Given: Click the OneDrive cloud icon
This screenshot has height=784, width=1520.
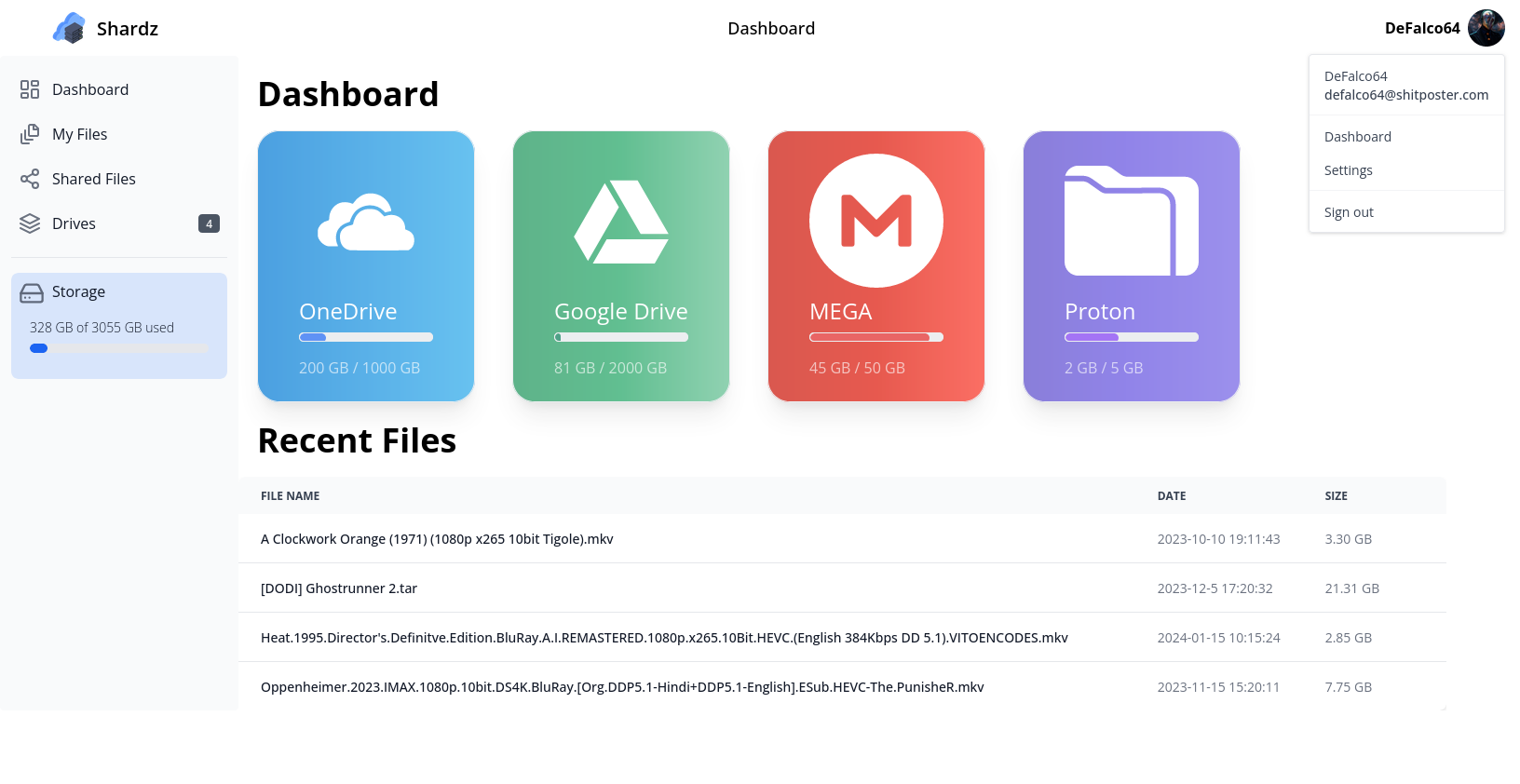Looking at the screenshot, I should pos(366,222).
